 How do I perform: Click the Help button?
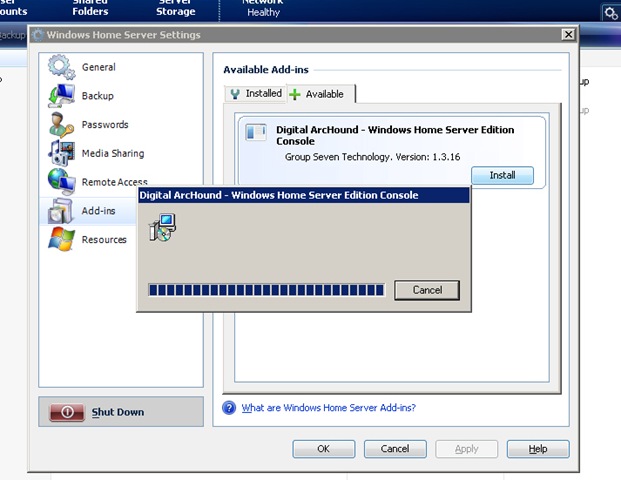538,449
